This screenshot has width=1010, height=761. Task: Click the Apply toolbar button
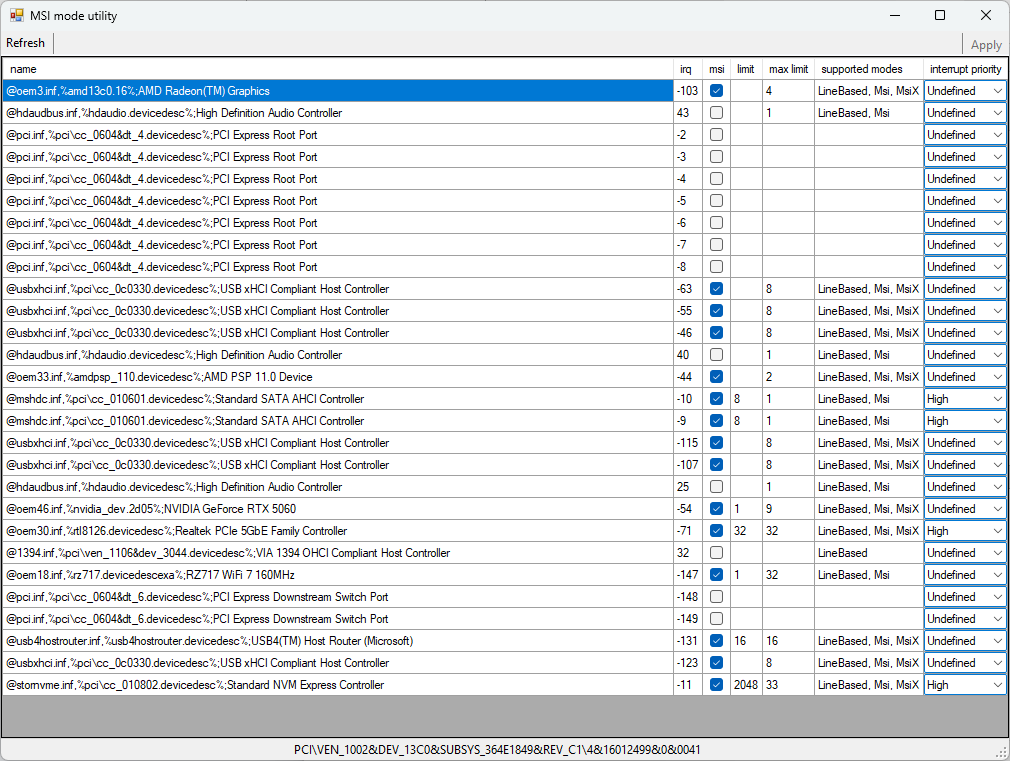click(x=986, y=45)
